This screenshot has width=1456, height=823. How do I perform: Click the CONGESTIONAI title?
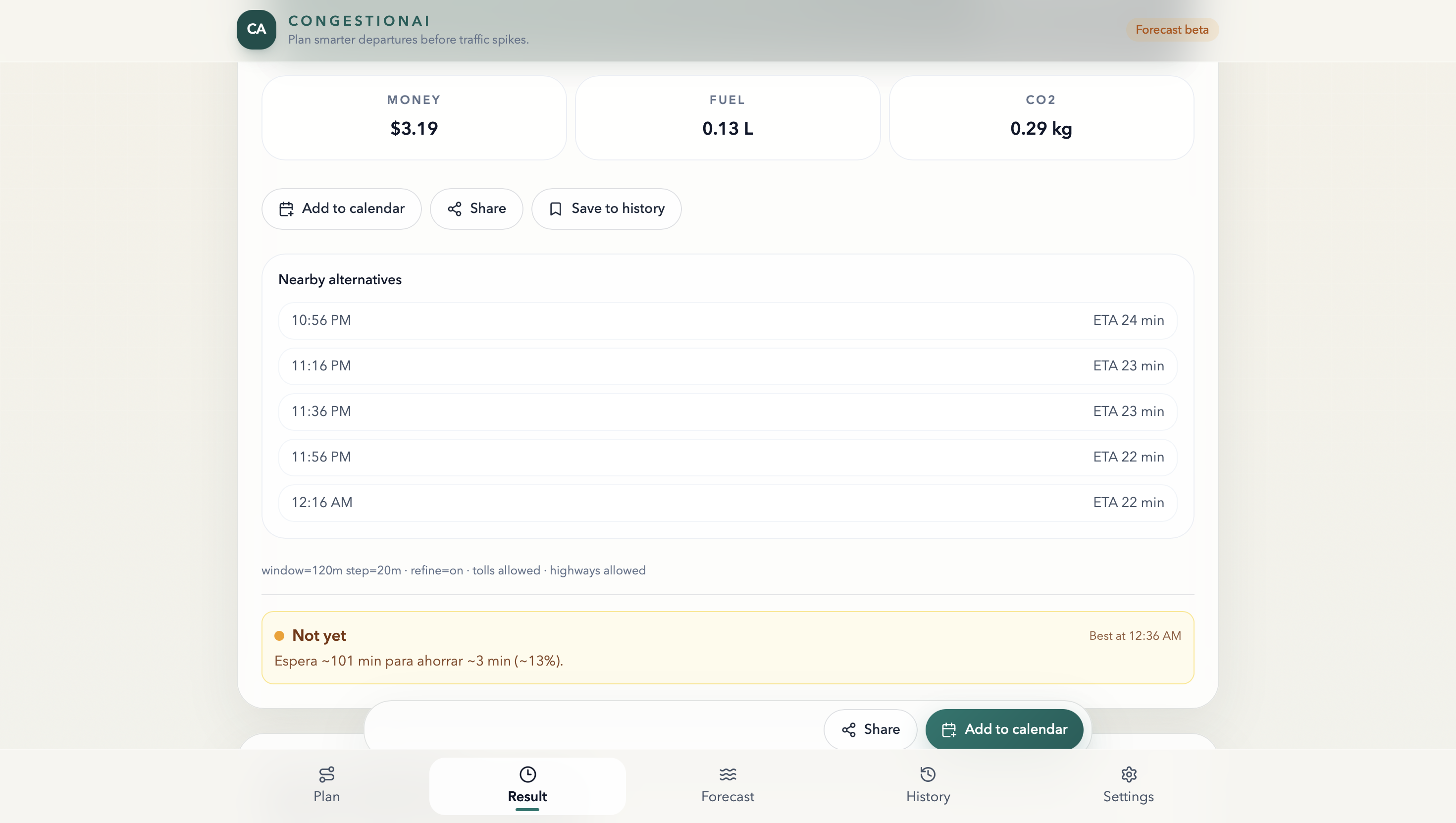click(359, 21)
